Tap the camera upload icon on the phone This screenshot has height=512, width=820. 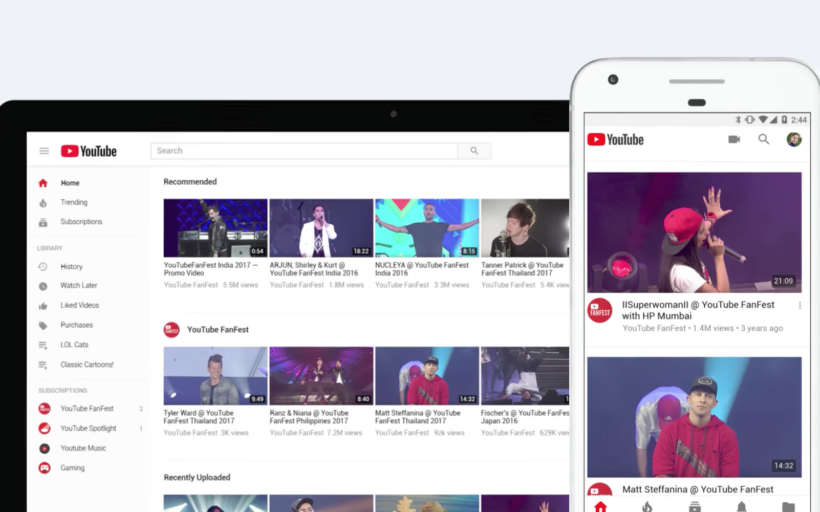(734, 140)
